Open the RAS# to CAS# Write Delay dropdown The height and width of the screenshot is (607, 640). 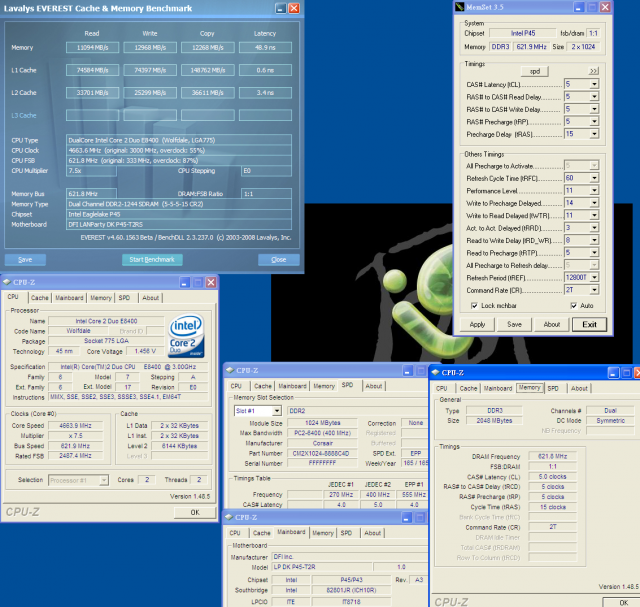pyautogui.click(x=594, y=109)
